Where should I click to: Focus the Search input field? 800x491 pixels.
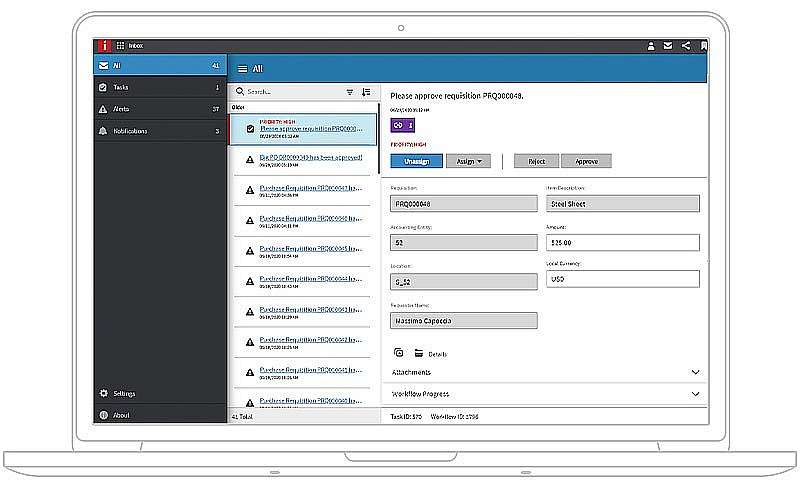click(293, 92)
